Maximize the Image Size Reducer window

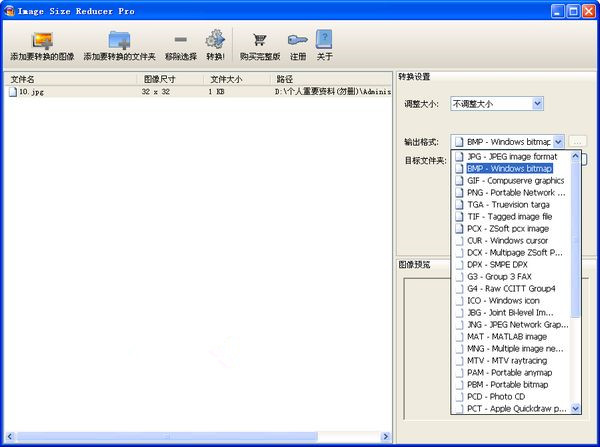click(x=573, y=11)
